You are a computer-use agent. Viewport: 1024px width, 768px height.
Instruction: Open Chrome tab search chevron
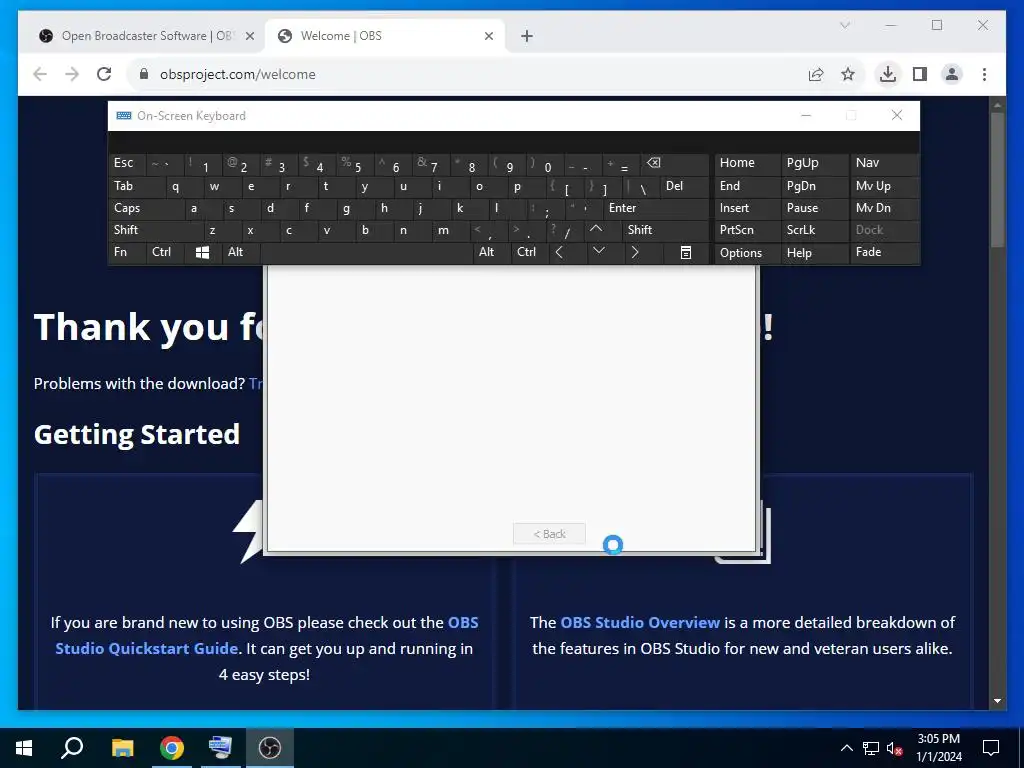tap(844, 25)
